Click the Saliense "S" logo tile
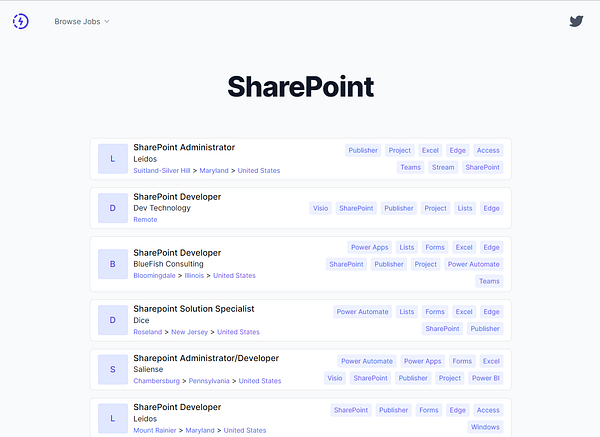Viewport: 600px width, 437px height. (113, 369)
